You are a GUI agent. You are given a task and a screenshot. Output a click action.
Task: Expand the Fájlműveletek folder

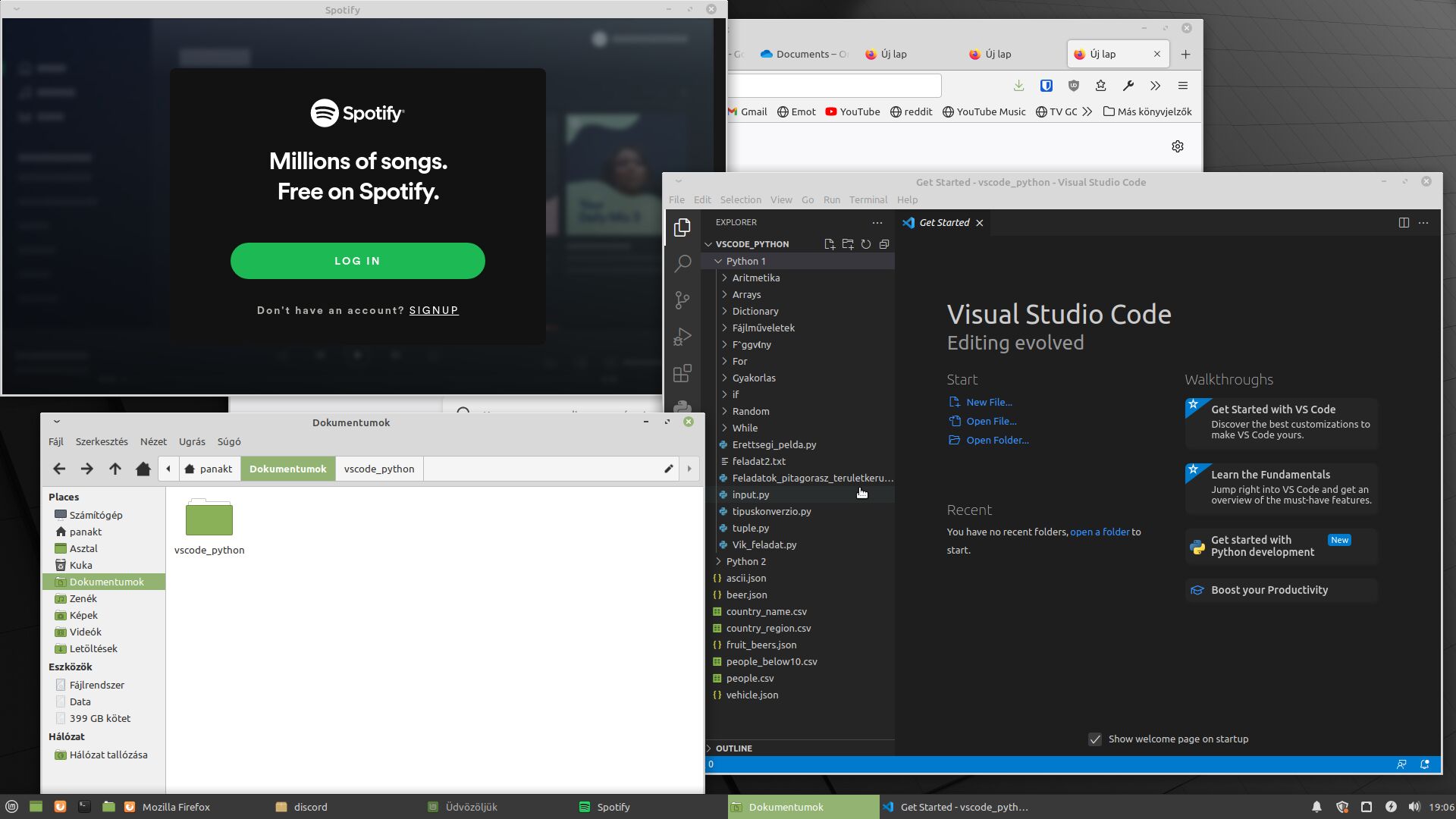[x=724, y=328]
